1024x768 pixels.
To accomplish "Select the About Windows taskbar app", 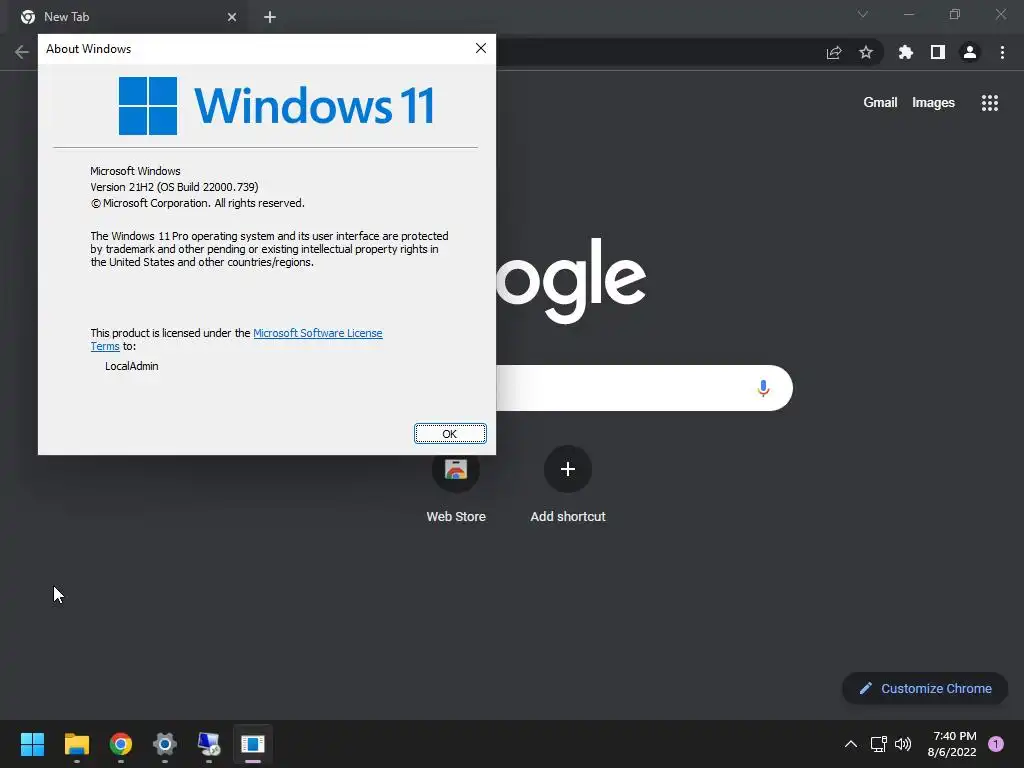I will tap(253, 744).
